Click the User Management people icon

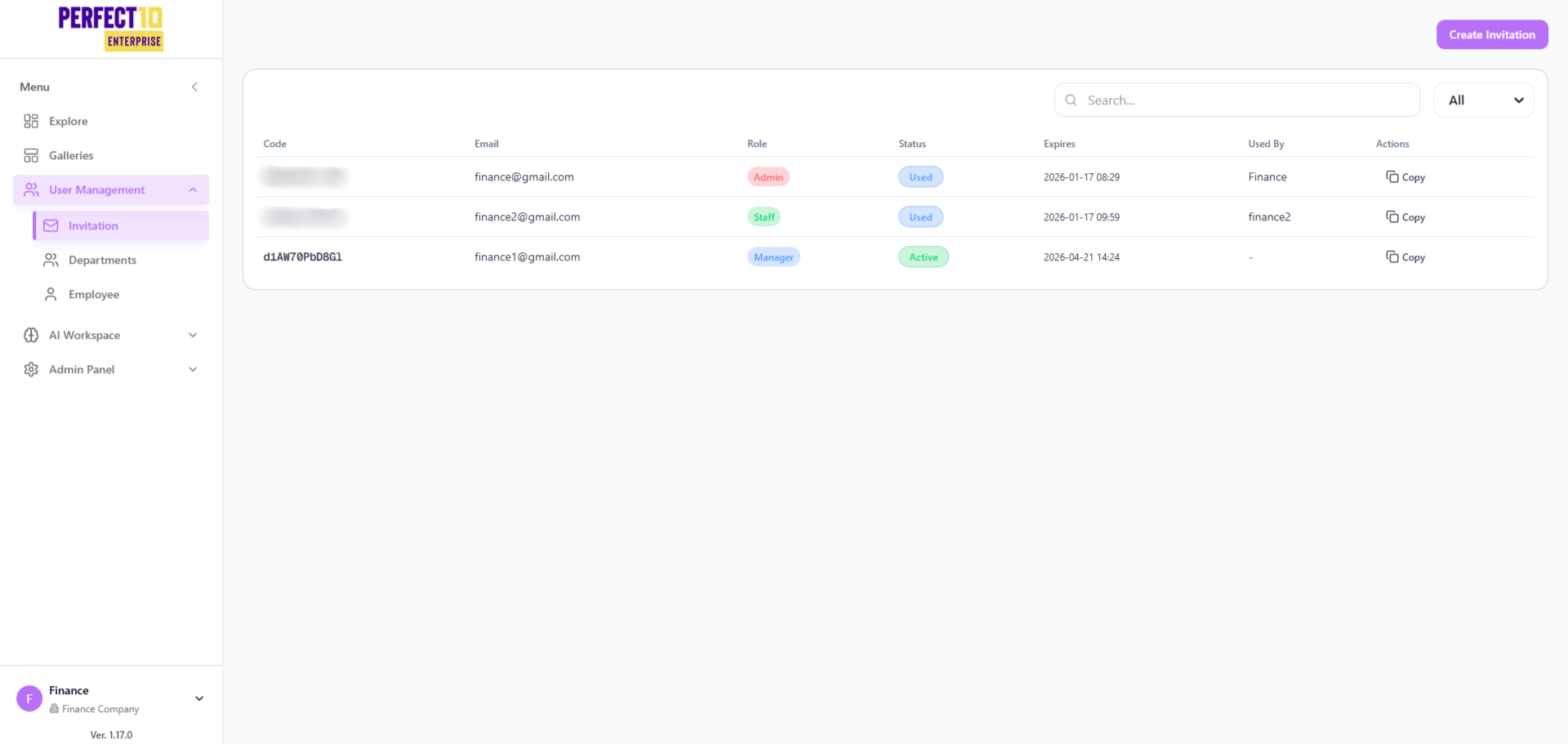click(31, 189)
